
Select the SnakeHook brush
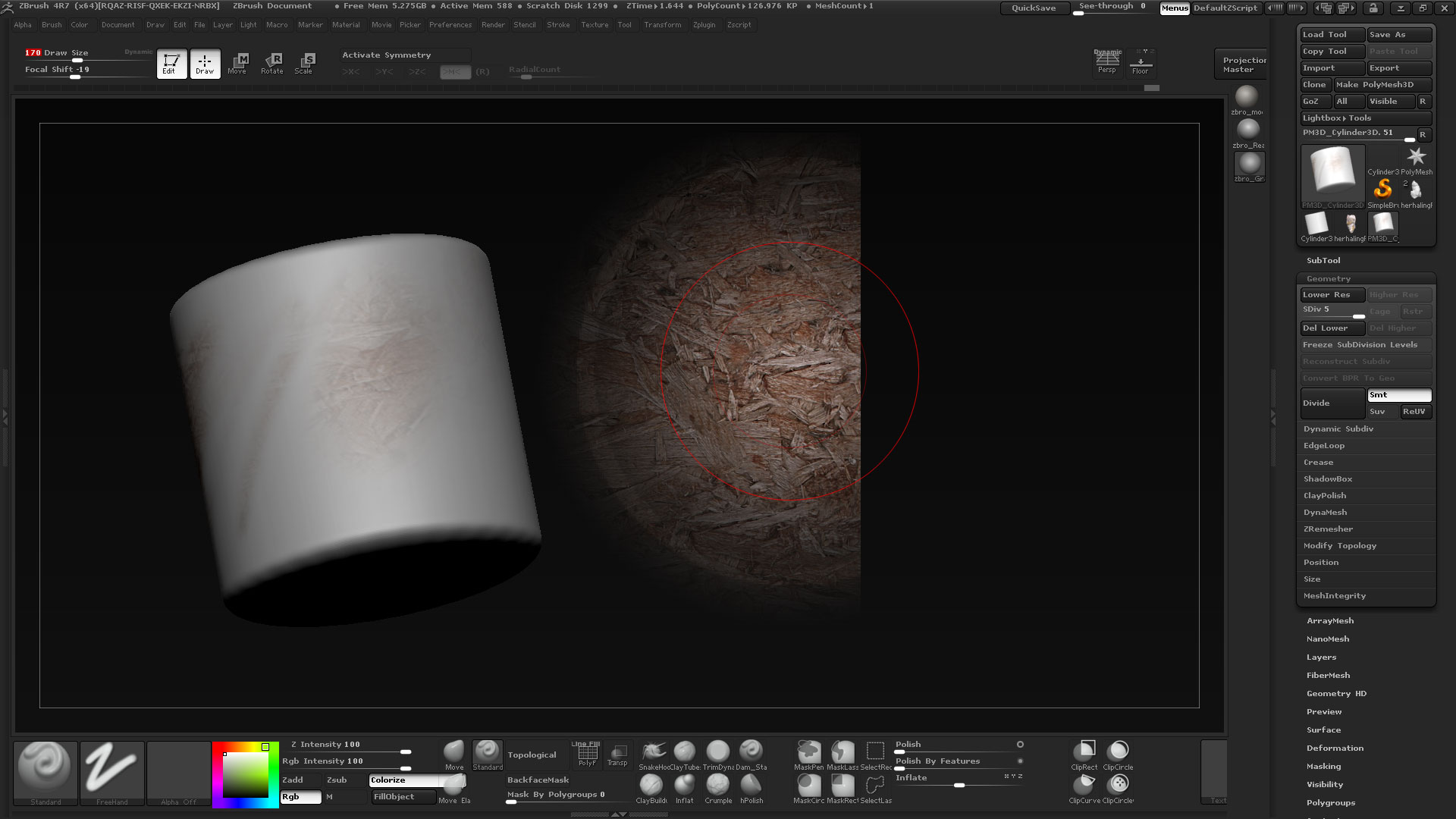pyautogui.click(x=653, y=755)
